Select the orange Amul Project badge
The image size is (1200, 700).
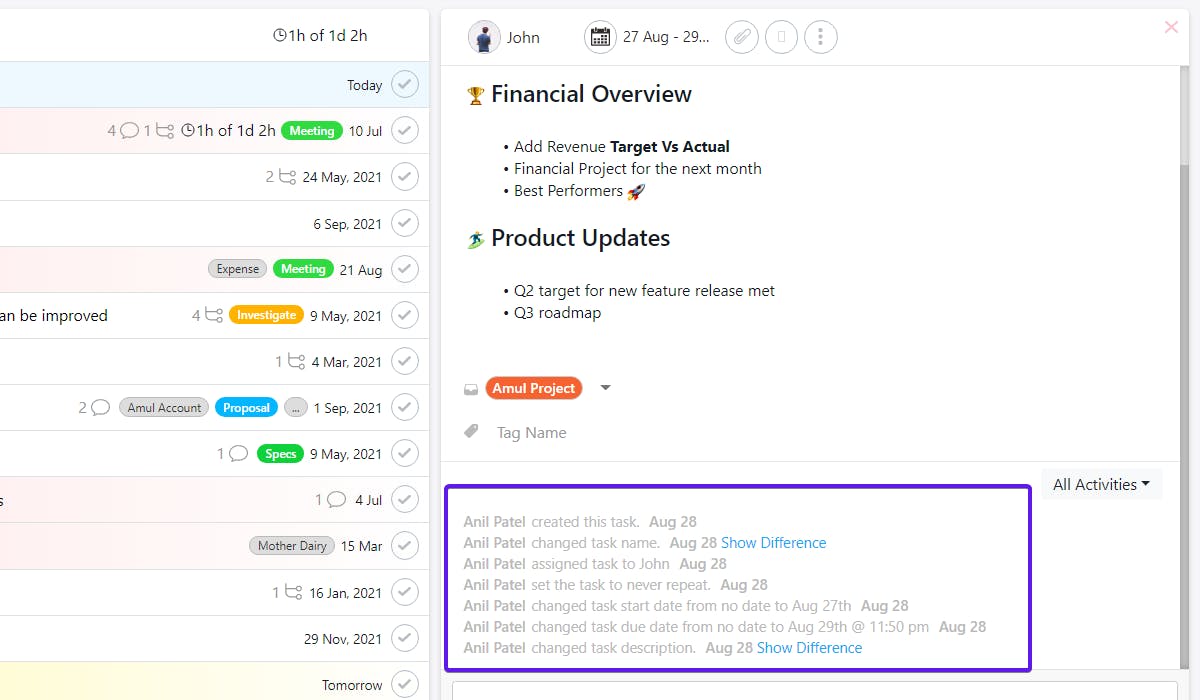click(x=534, y=388)
